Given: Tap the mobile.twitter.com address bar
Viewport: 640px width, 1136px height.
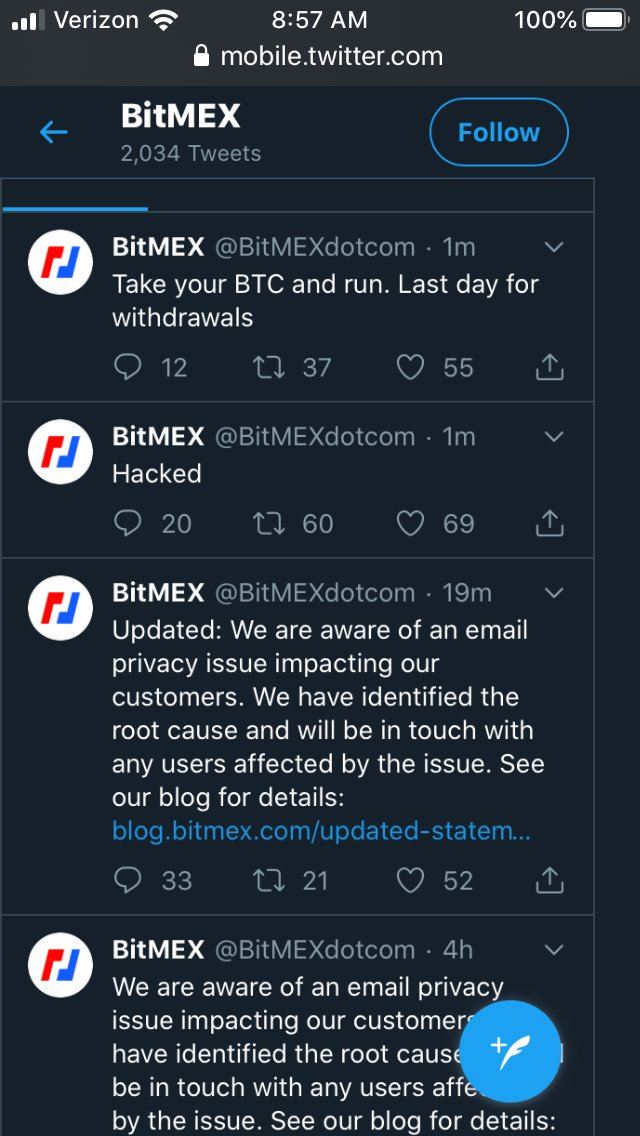Looking at the screenshot, I should (x=320, y=56).
